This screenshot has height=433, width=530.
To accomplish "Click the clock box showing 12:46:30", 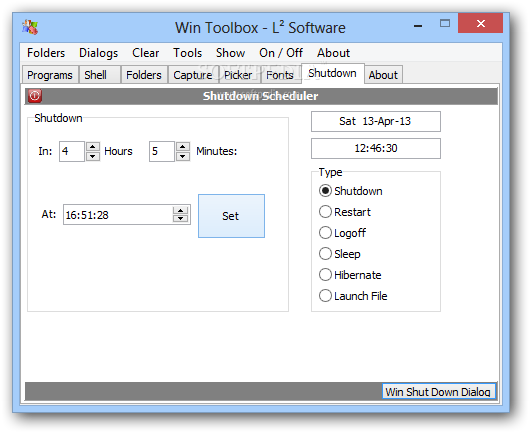I will click(376, 148).
